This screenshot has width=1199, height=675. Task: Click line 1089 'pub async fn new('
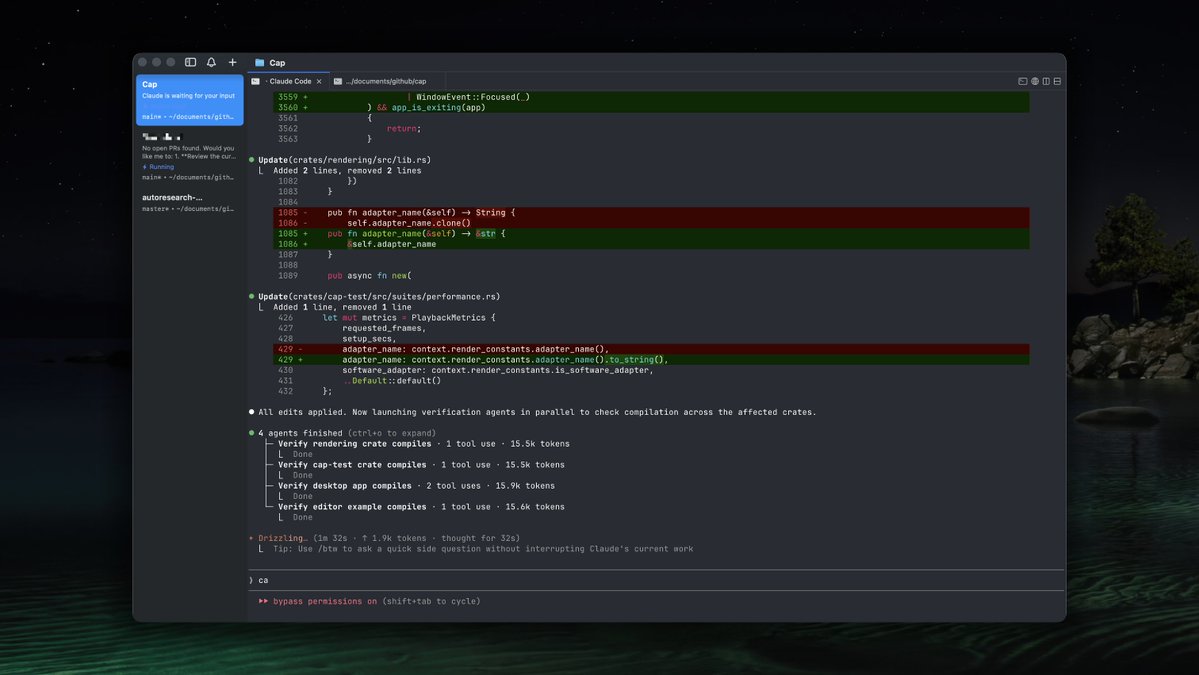coord(369,276)
